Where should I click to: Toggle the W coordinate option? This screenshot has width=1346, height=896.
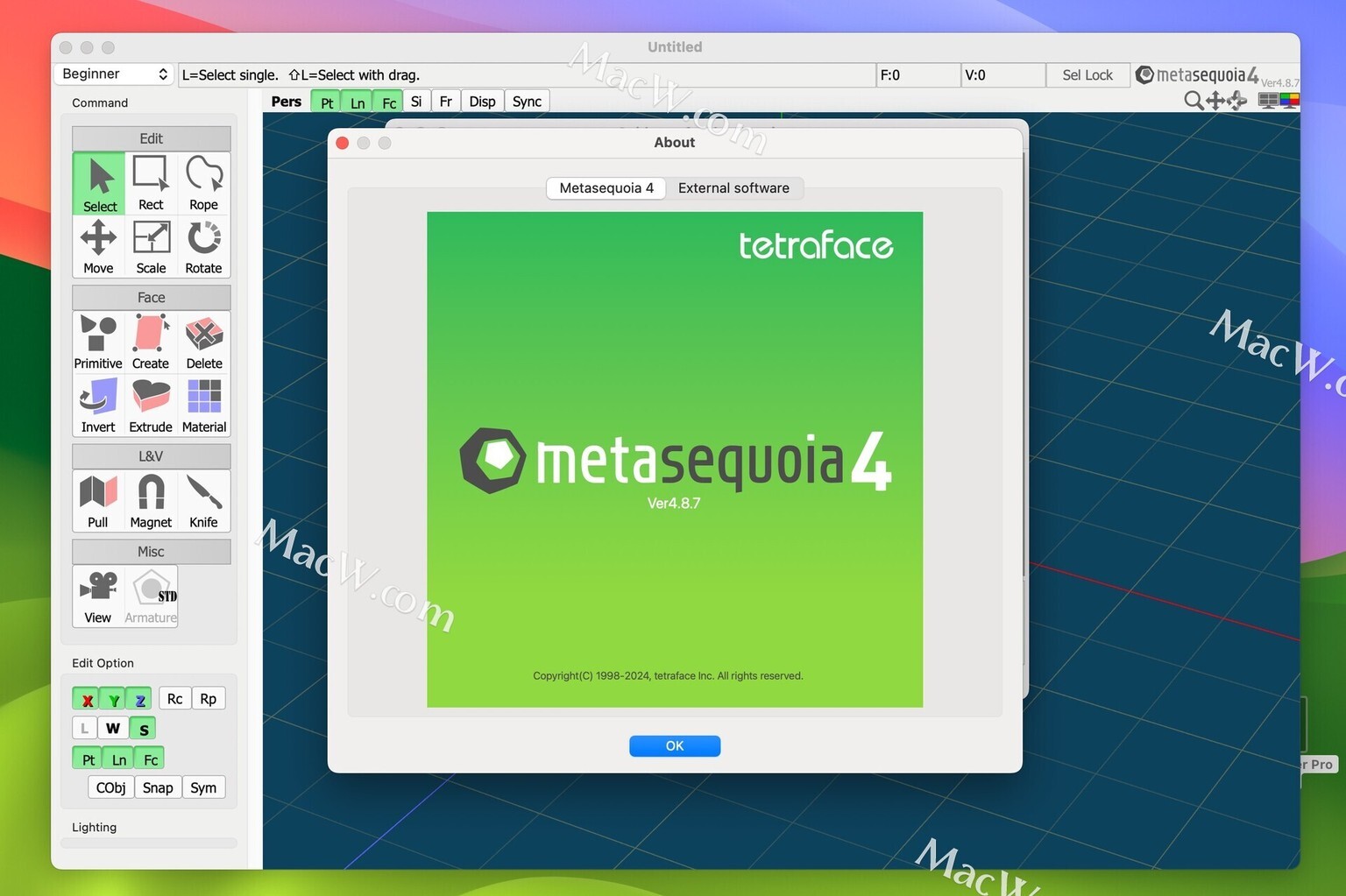(113, 728)
